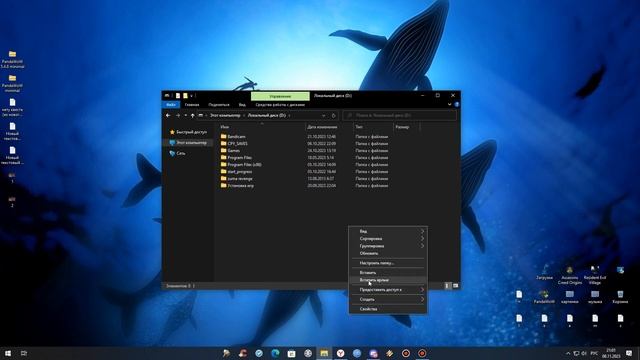The image size is (640, 360).
Task: Switch to large icons view in status bar
Action: point(456,286)
